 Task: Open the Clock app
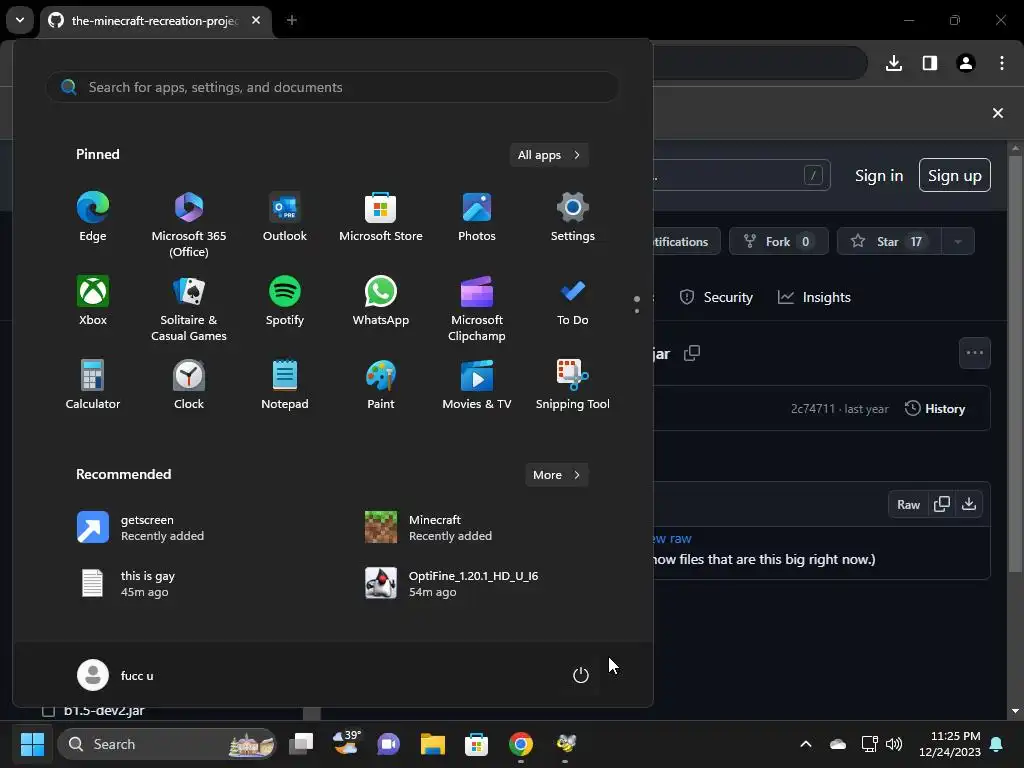pyautogui.click(x=189, y=385)
